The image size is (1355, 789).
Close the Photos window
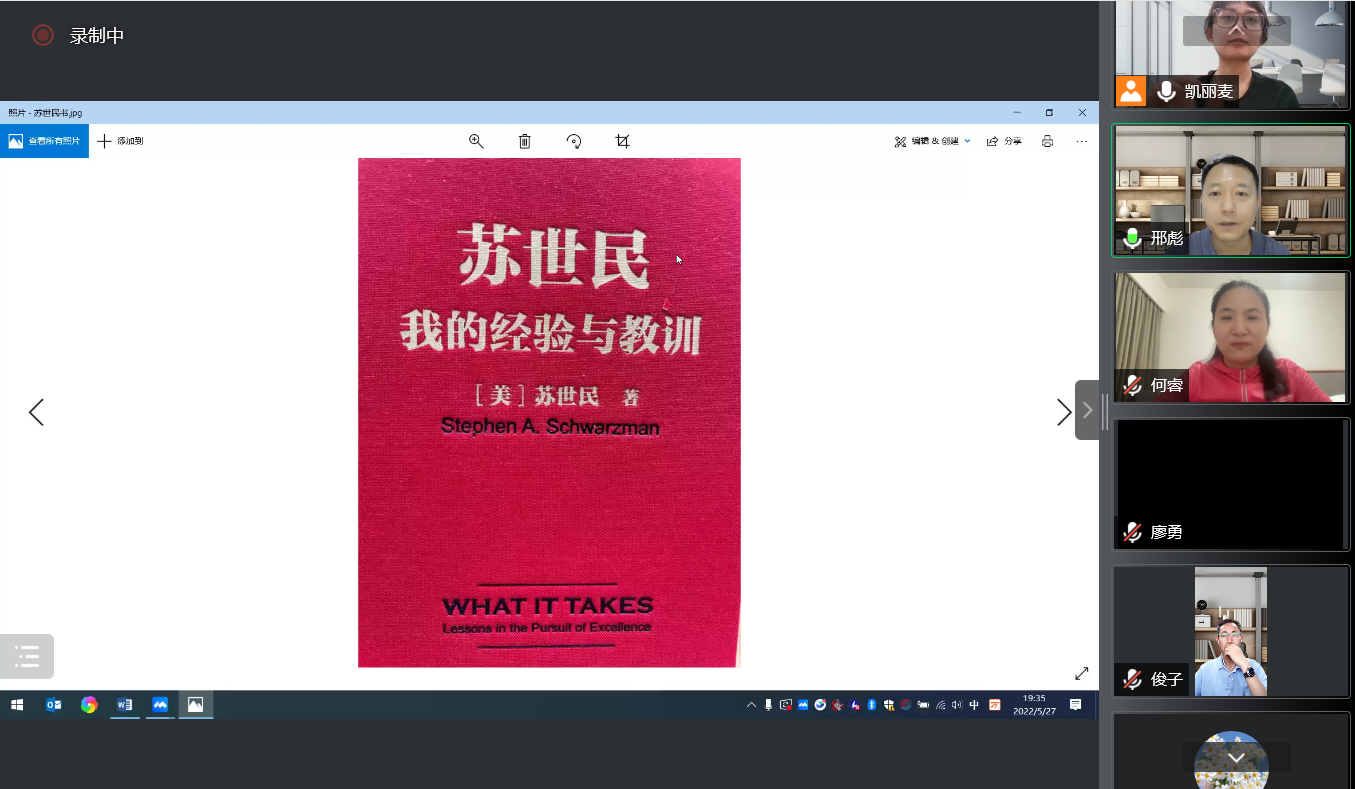point(1082,113)
